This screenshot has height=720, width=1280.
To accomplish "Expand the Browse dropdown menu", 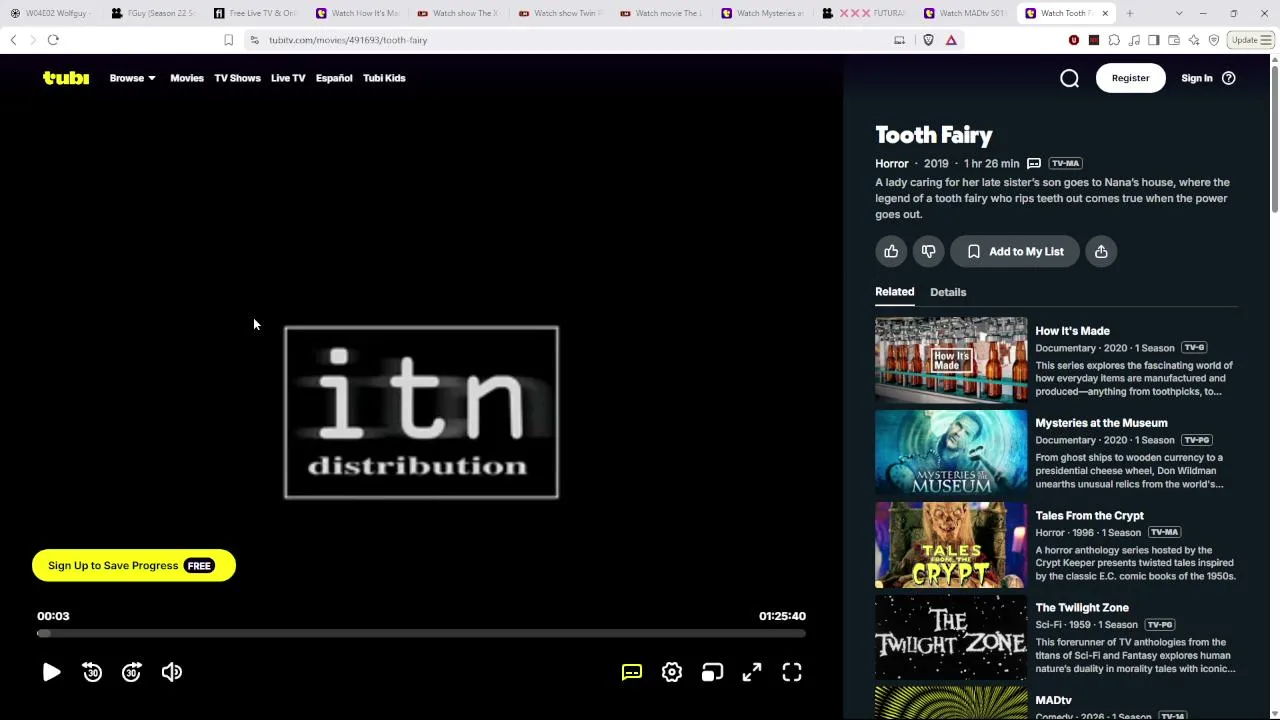I will coord(132,78).
